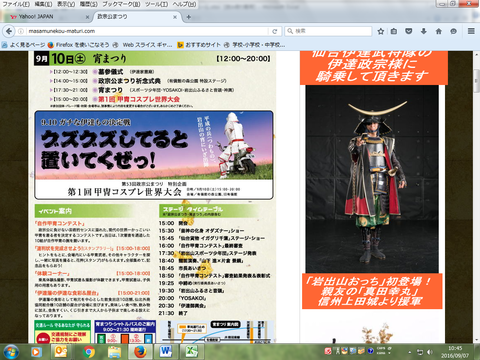Viewport: 480px width, 360px height.
Task: Click the 「自作甲冑コンテスト」 event title
Action: [60, 224]
